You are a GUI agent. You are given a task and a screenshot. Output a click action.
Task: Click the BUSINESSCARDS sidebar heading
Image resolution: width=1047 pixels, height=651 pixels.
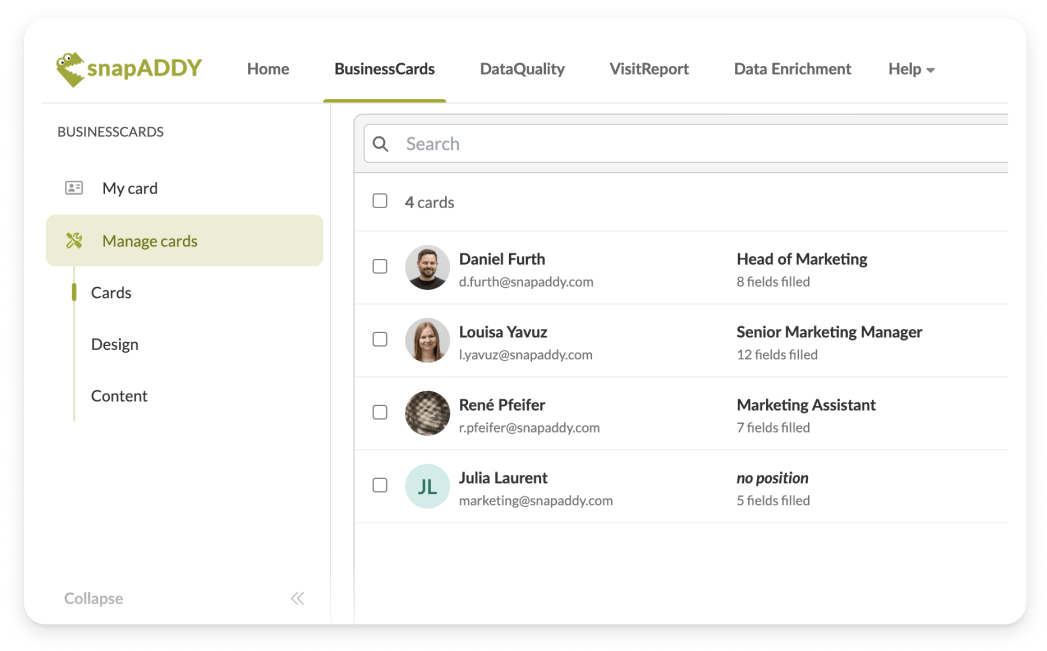tap(110, 132)
